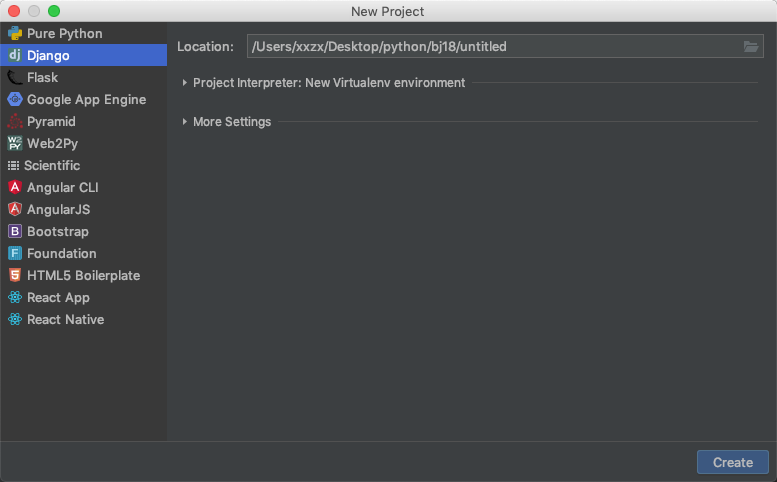Select Scientific project type
The image size is (777, 482).
[x=53, y=166]
